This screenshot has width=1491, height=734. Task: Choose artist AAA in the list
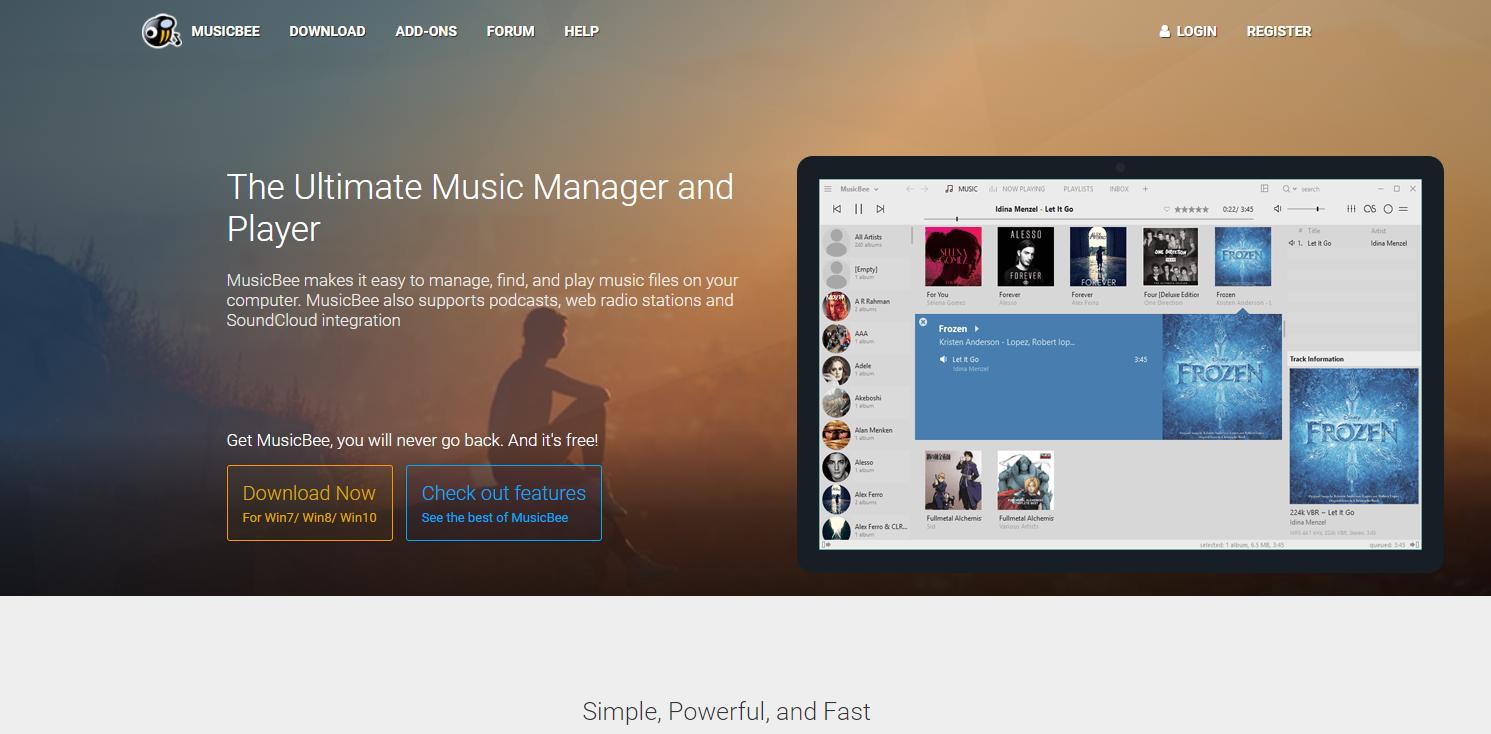point(866,337)
